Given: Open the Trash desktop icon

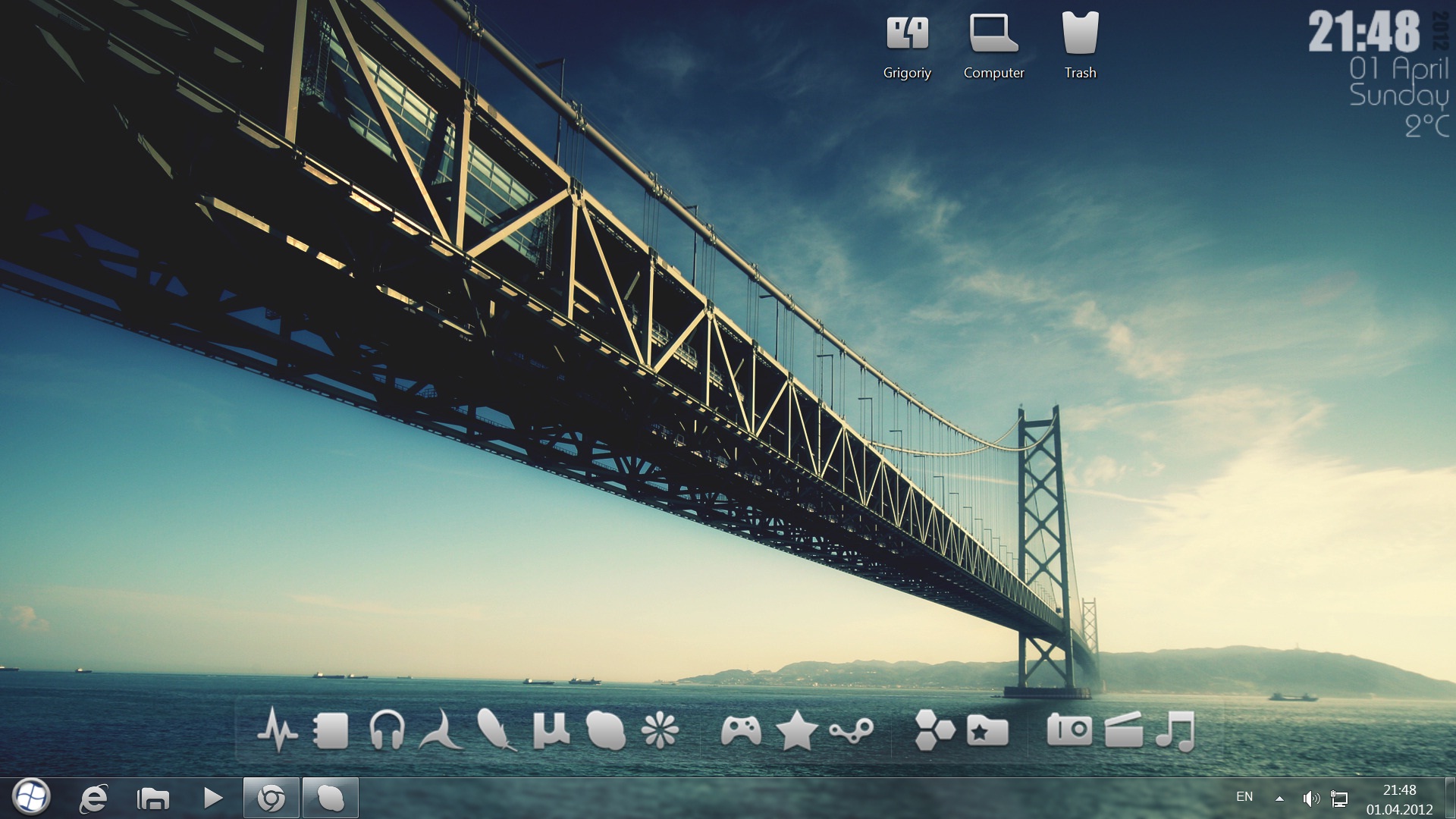Looking at the screenshot, I should pyautogui.click(x=1080, y=34).
